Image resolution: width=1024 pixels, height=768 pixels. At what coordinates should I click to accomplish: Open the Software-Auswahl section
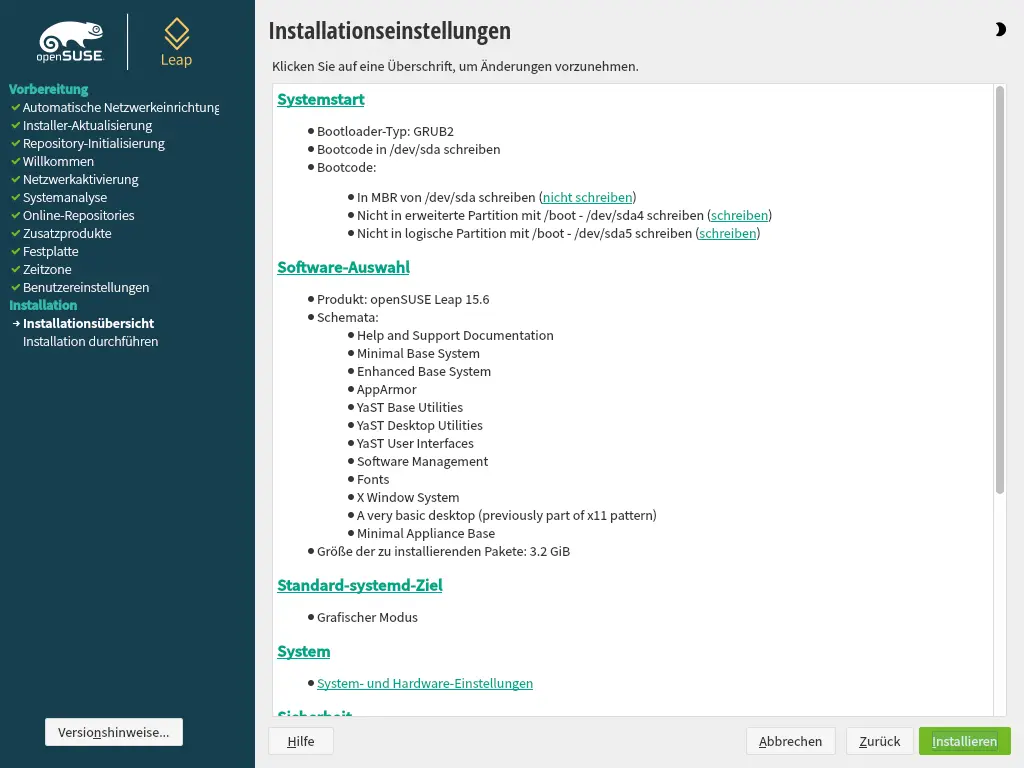(x=343, y=268)
